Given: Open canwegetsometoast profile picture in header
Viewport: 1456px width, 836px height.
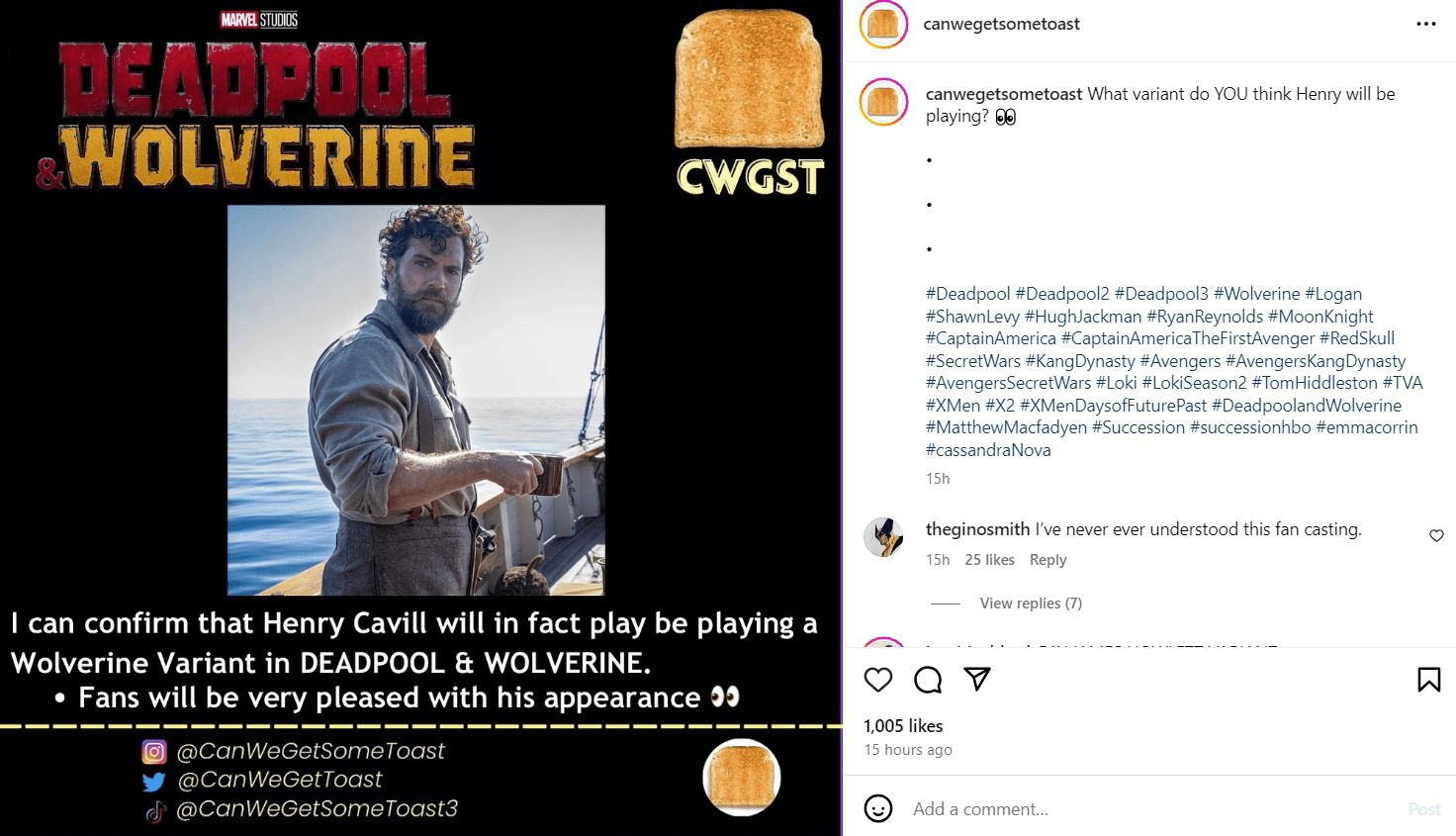Looking at the screenshot, I should (x=883, y=25).
